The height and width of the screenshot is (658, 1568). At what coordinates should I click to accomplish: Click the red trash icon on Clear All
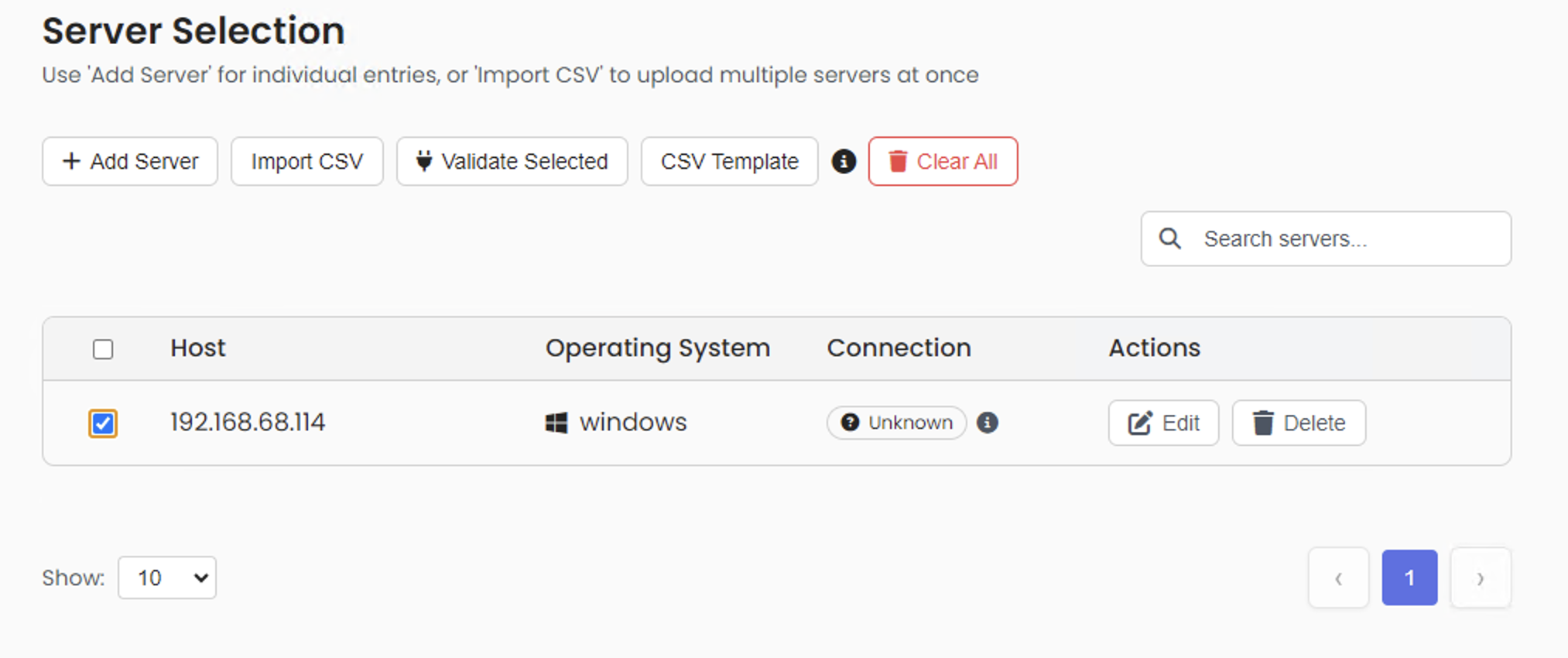click(x=898, y=161)
